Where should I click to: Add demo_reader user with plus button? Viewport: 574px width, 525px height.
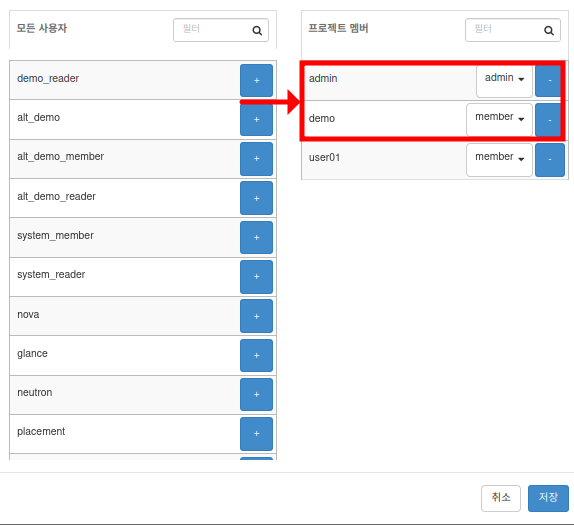click(x=256, y=81)
